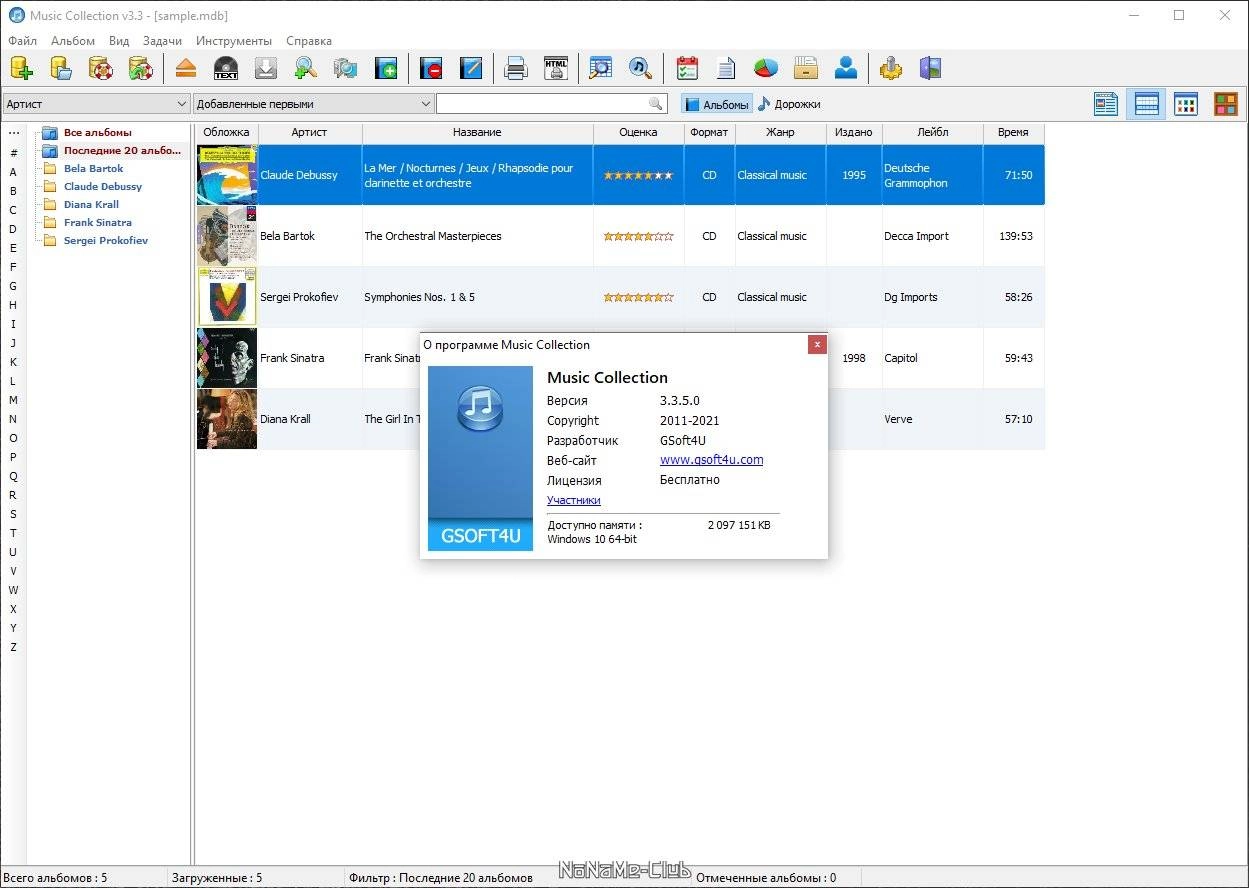1249x888 pixels.
Task: Select Sergei Prokofiev folder in tree
Action: (x=106, y=240)
